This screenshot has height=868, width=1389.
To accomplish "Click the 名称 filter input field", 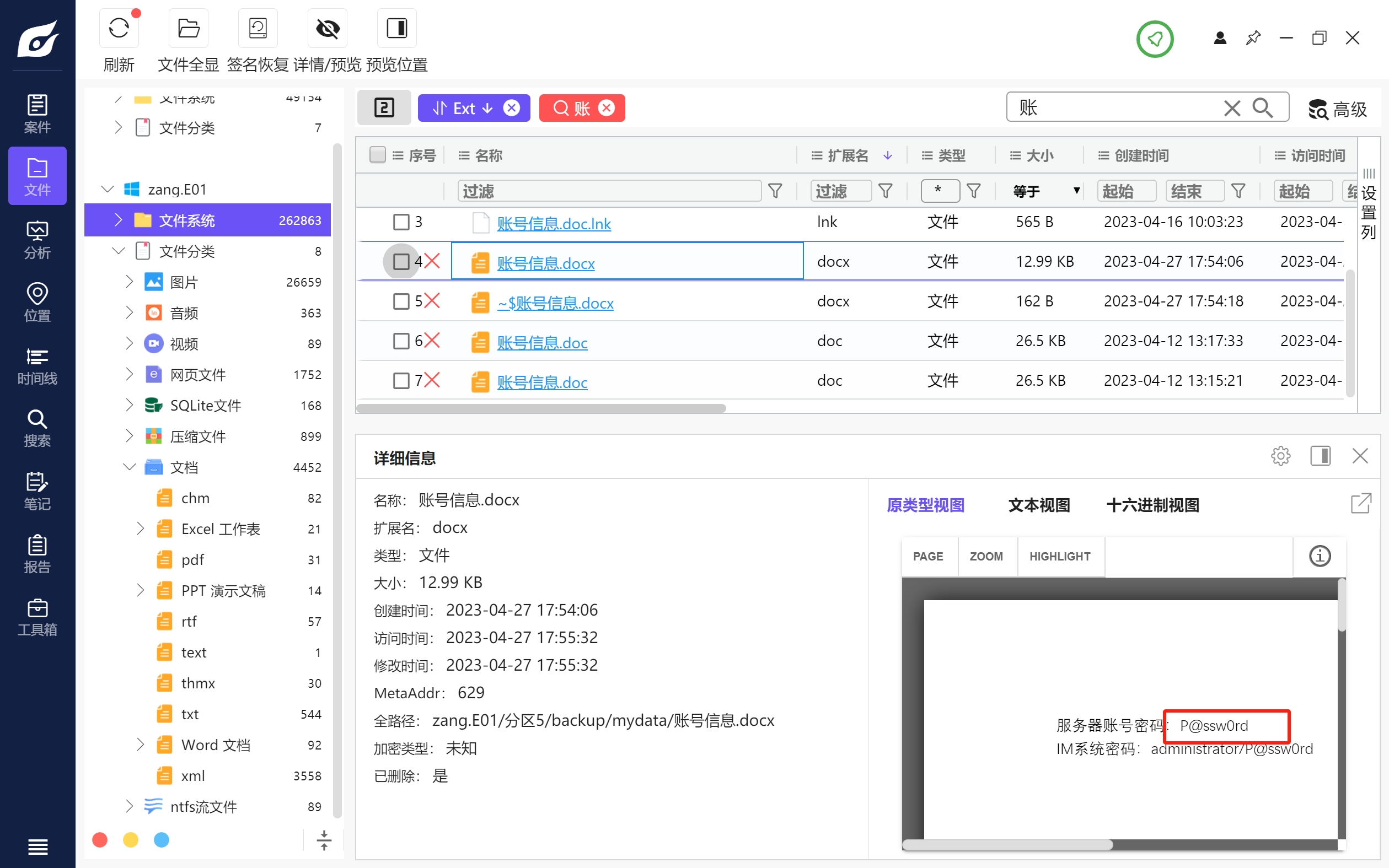I will pos(609,191).
